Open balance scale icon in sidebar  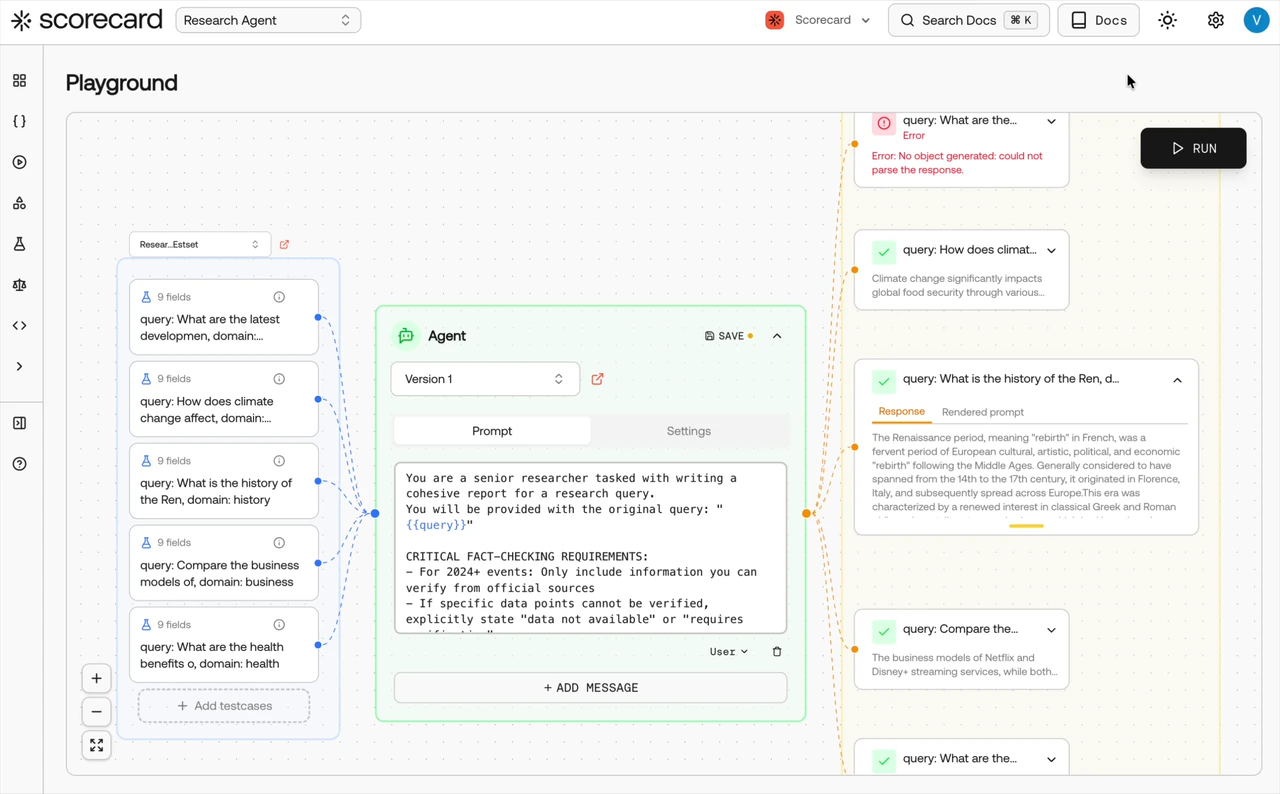[x=19, y=285]
